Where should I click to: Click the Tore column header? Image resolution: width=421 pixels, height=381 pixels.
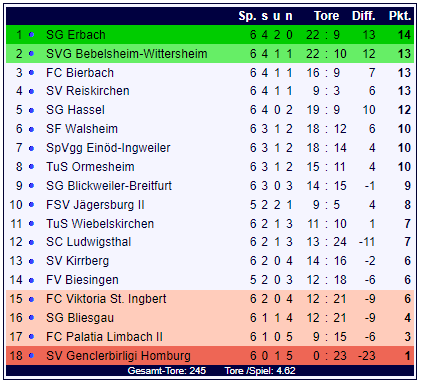(x=326, y=16)
